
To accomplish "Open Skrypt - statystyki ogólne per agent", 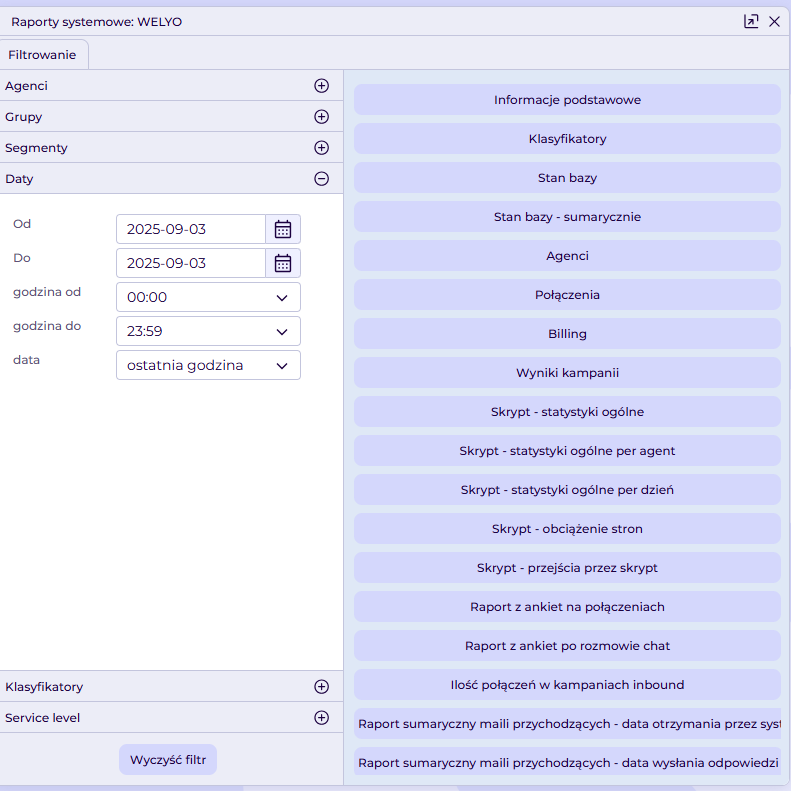I will coord(568,450).
